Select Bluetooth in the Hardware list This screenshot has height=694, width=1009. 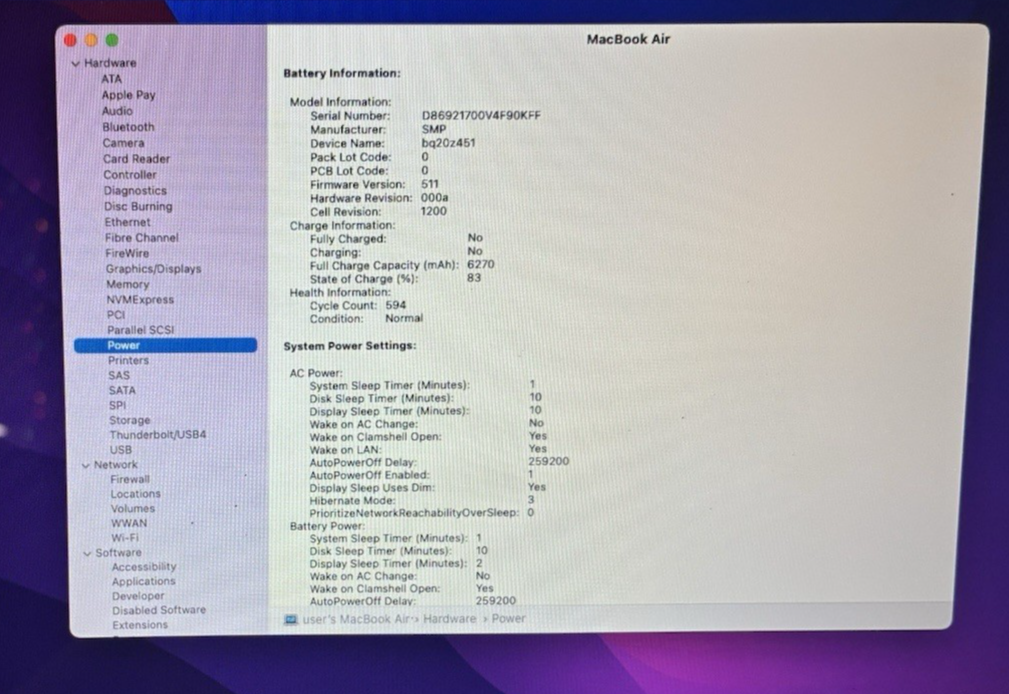click(x=128, y=127)
